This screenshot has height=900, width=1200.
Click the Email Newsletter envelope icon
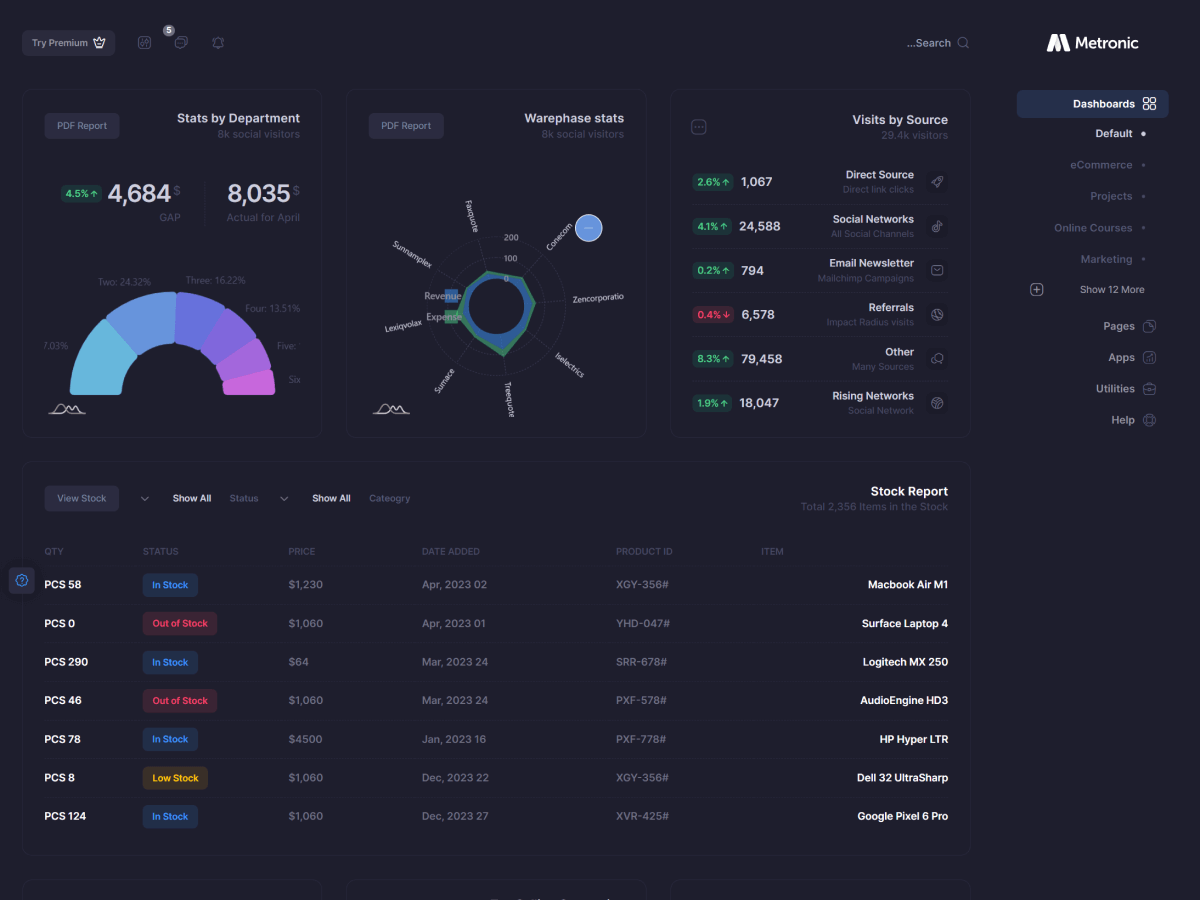tap(937, 270)
